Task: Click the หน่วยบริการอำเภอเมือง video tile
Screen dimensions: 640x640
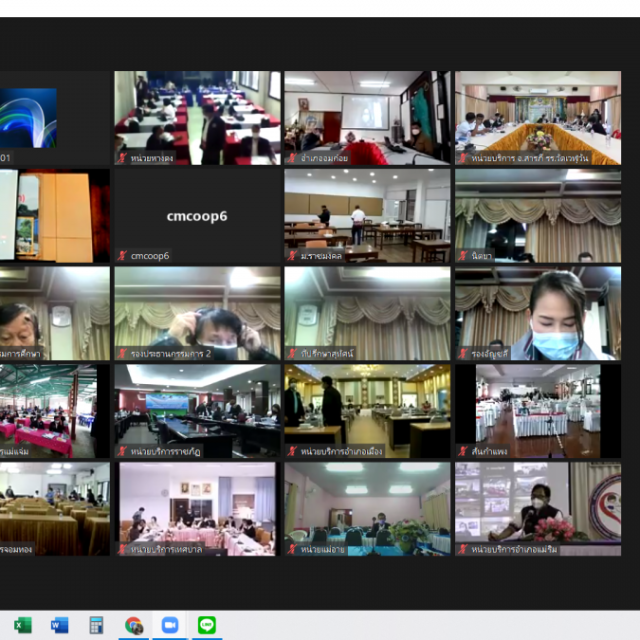Action: [367, 410]
